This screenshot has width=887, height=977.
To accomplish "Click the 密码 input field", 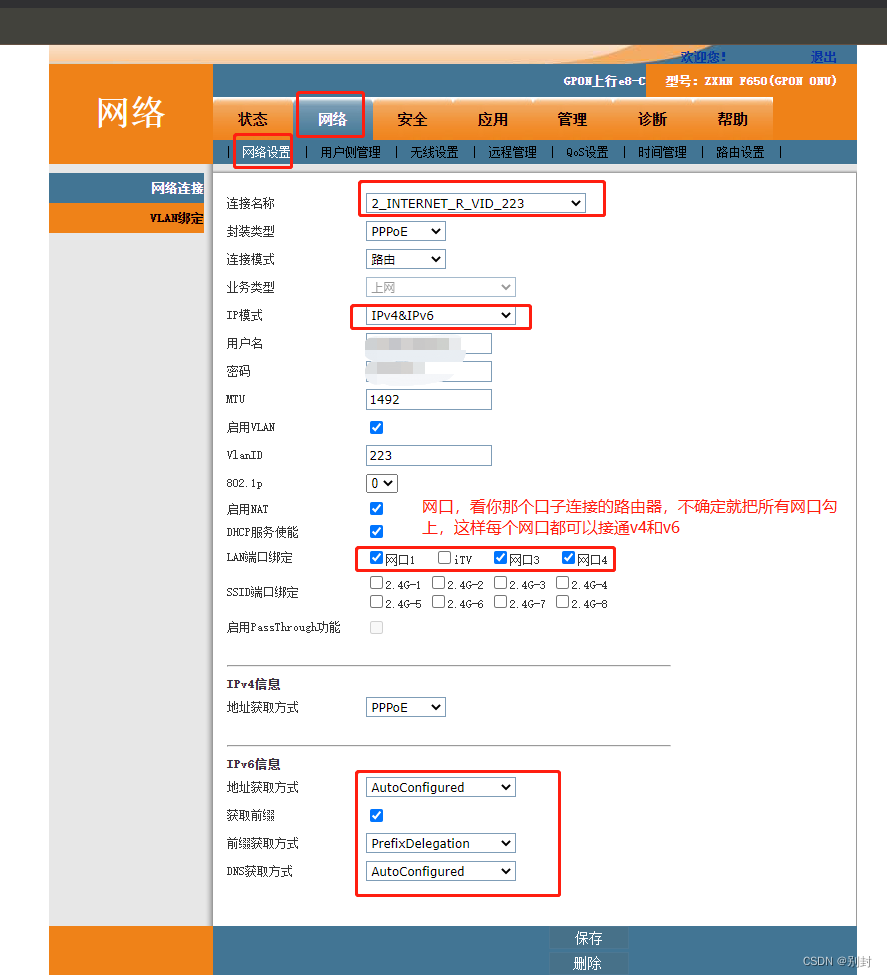I will click(x=429, y=371).
